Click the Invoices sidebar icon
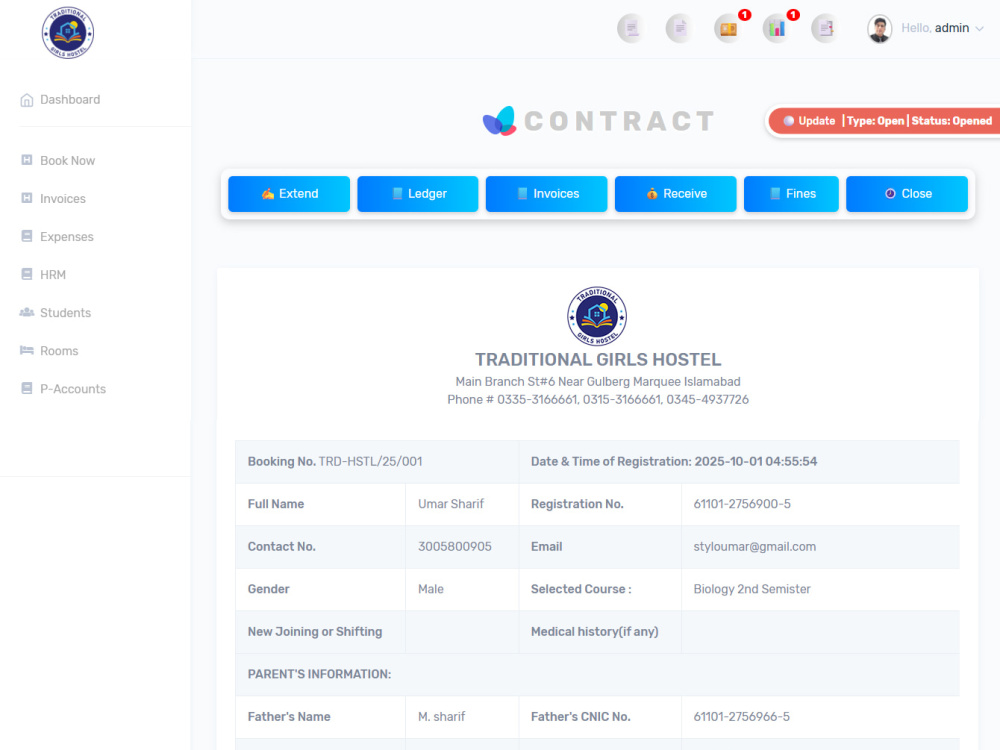The image size is (1000, 750). [x=27, y=198]
